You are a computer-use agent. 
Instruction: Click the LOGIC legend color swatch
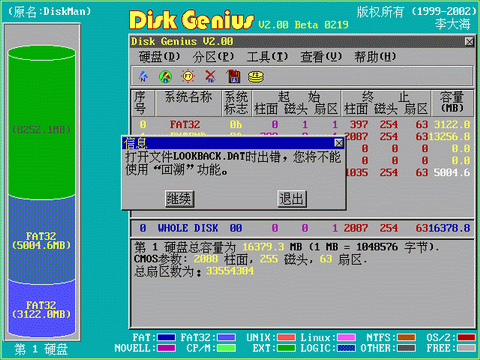(x=346, y=348)
